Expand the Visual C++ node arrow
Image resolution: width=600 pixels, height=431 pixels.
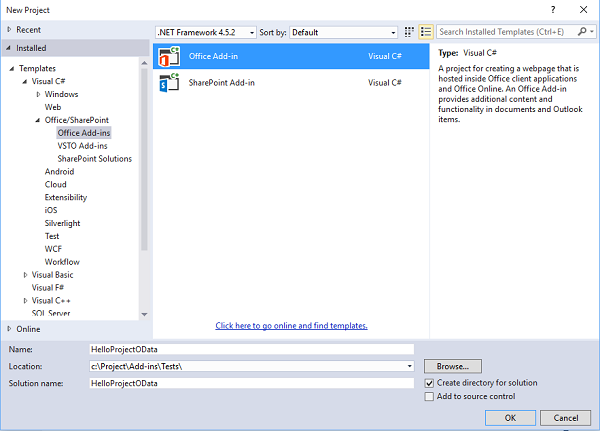point(25,301)
